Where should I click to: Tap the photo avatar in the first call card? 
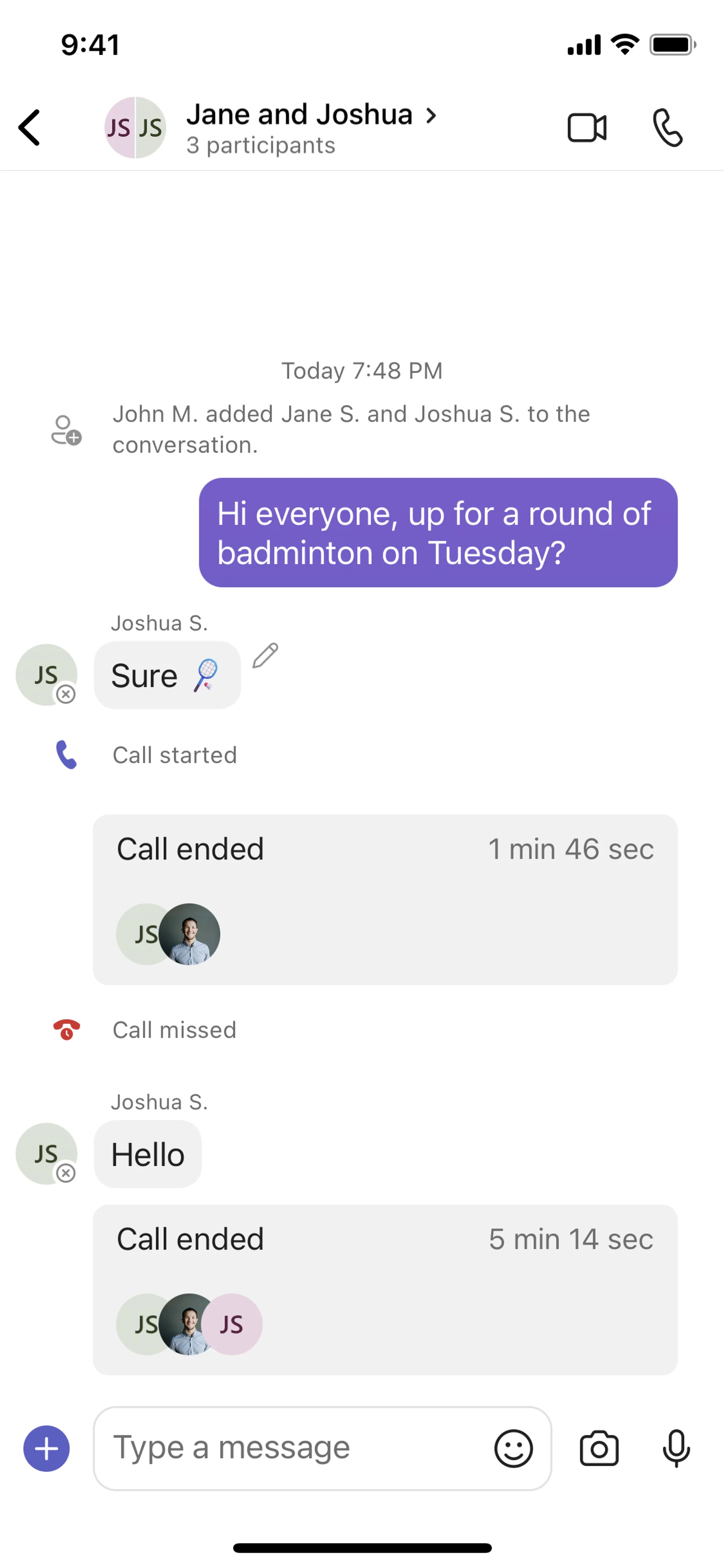pyautogui.click(x=189, y=934)
